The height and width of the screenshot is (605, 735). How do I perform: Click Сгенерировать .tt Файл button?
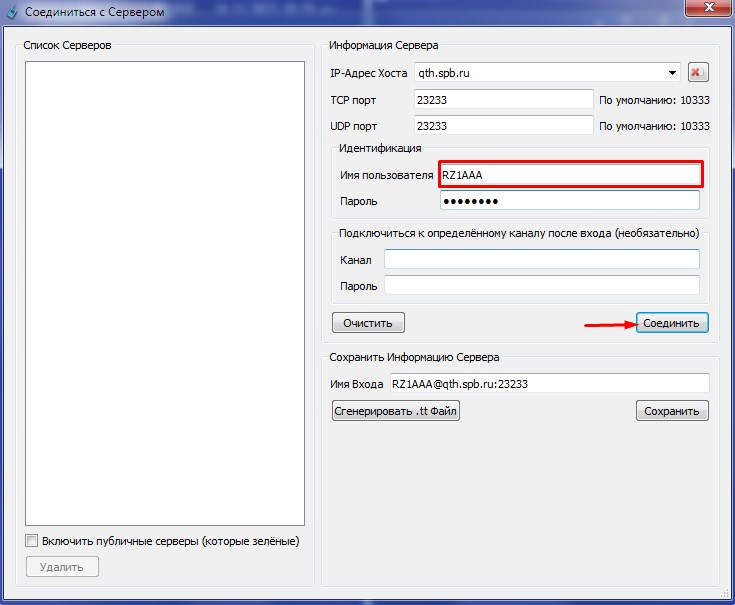pos(396,411)
